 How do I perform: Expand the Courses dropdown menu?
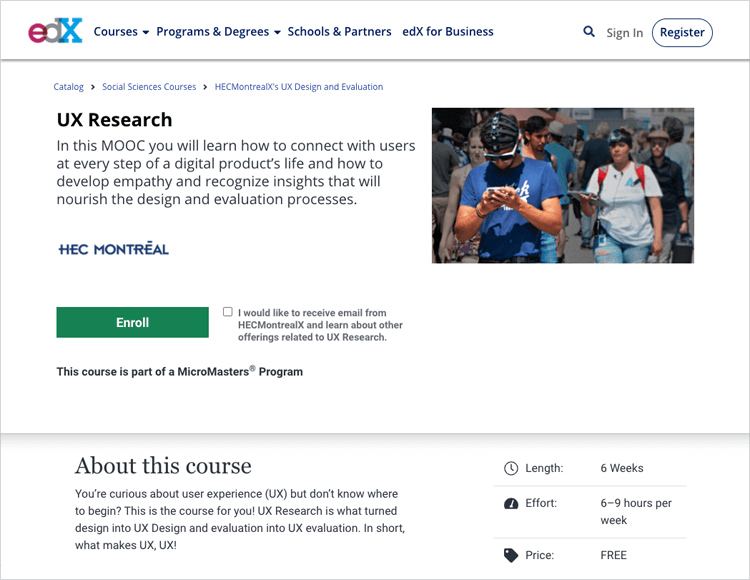point(121,32)
